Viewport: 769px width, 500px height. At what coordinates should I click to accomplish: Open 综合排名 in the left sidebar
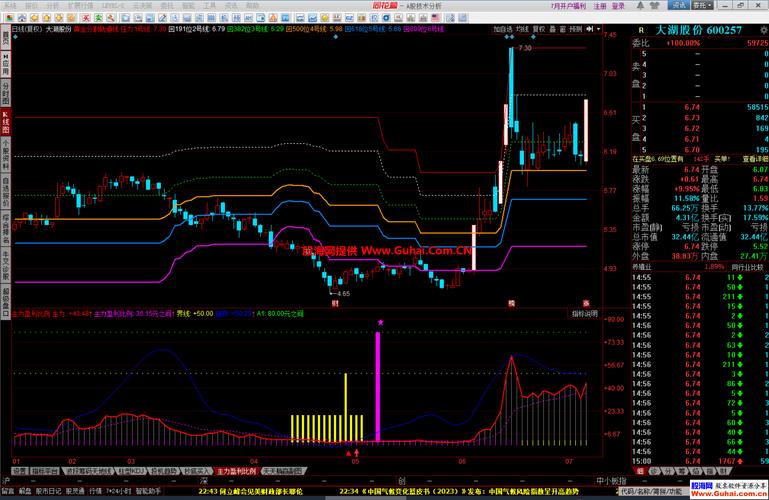pyautogui.click(x=5, y=228)
